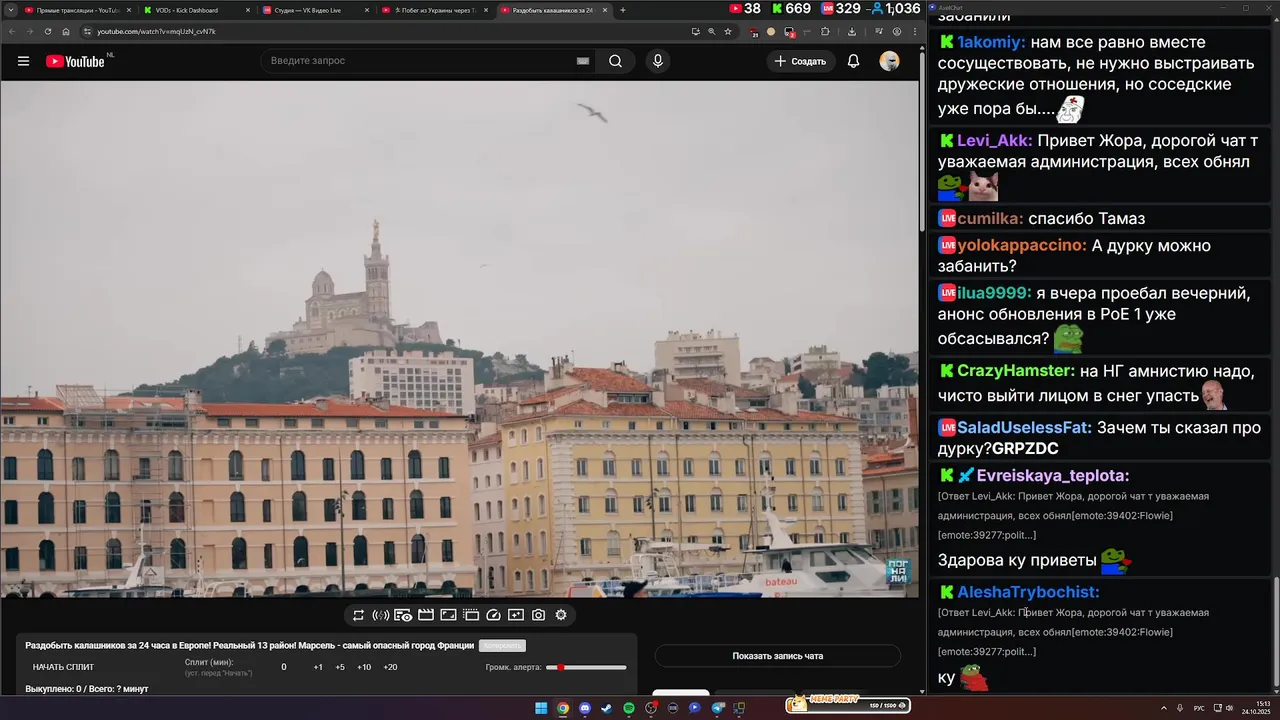Open Spotify from the taskbar

click(x=629, y=708)
